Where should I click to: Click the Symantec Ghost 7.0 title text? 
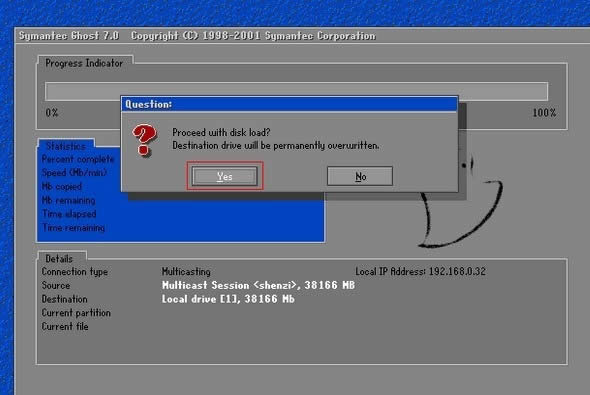coord(69,36)
